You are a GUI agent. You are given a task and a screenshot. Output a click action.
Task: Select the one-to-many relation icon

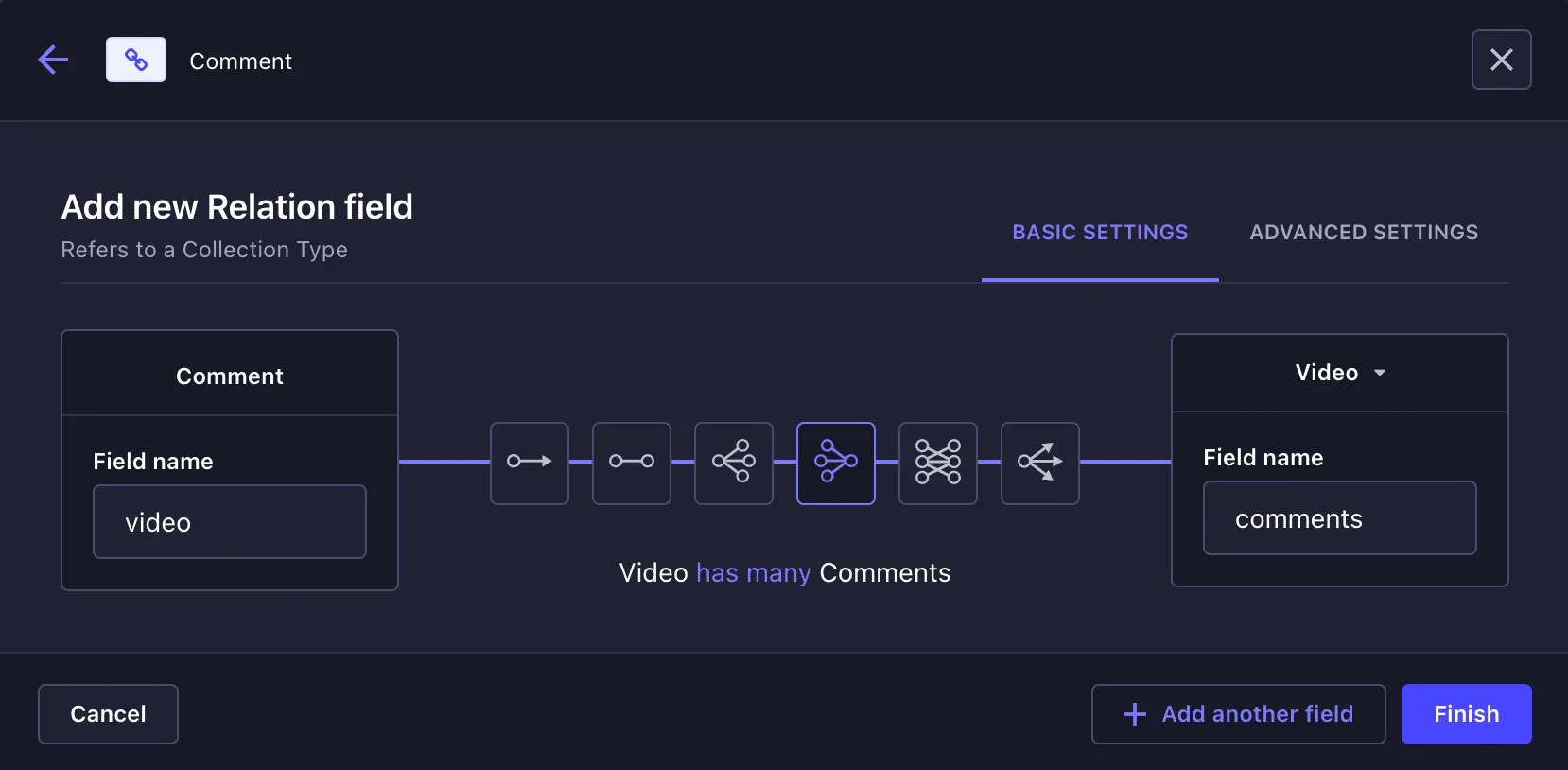coord(734,463)
